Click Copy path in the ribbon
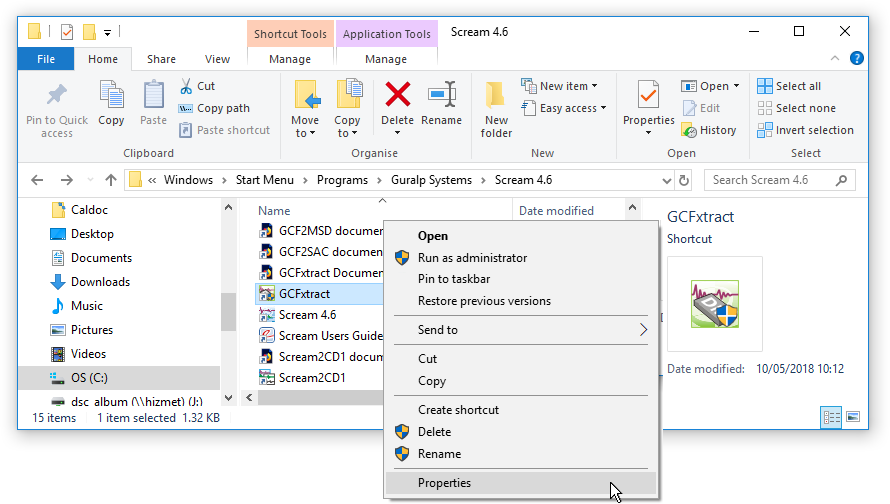 [x=215, y=108]
